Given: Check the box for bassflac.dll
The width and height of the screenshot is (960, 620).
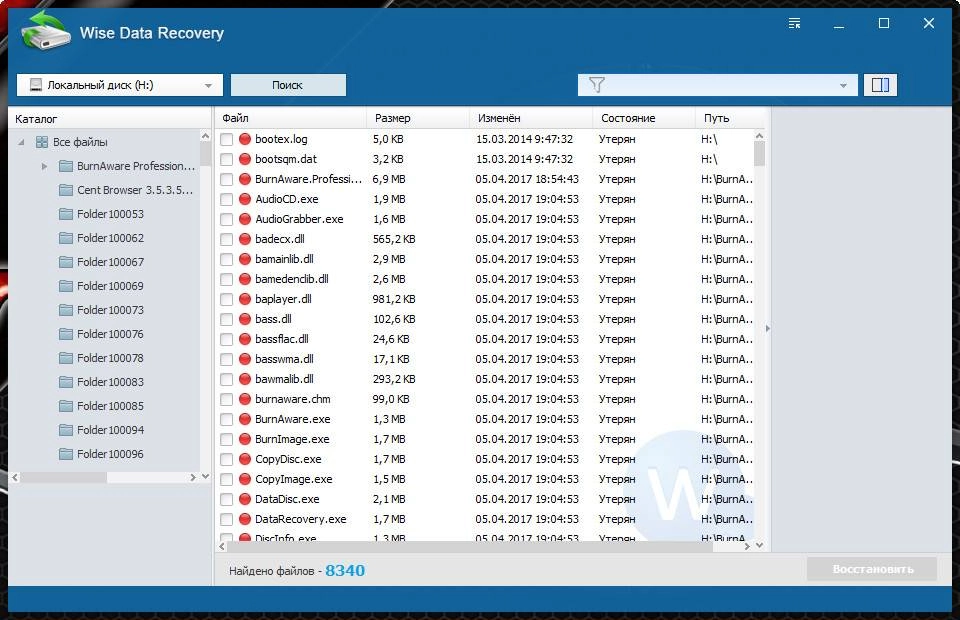Looking at the screenshot, I should [227, 339].
